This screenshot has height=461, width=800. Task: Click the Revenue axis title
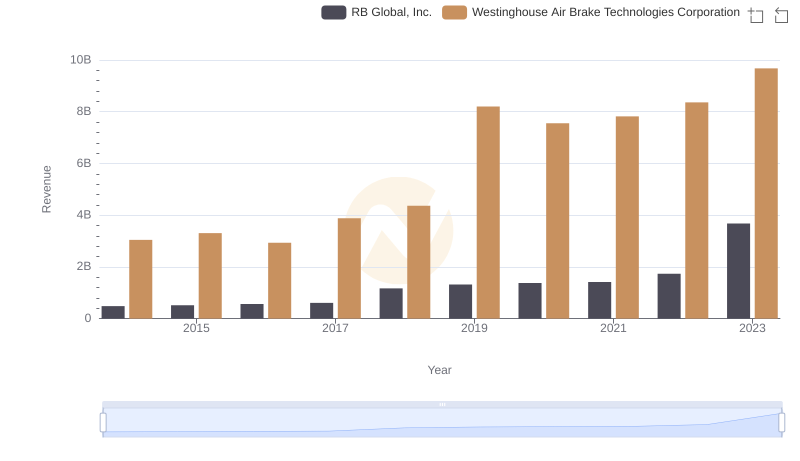(46, 189)
